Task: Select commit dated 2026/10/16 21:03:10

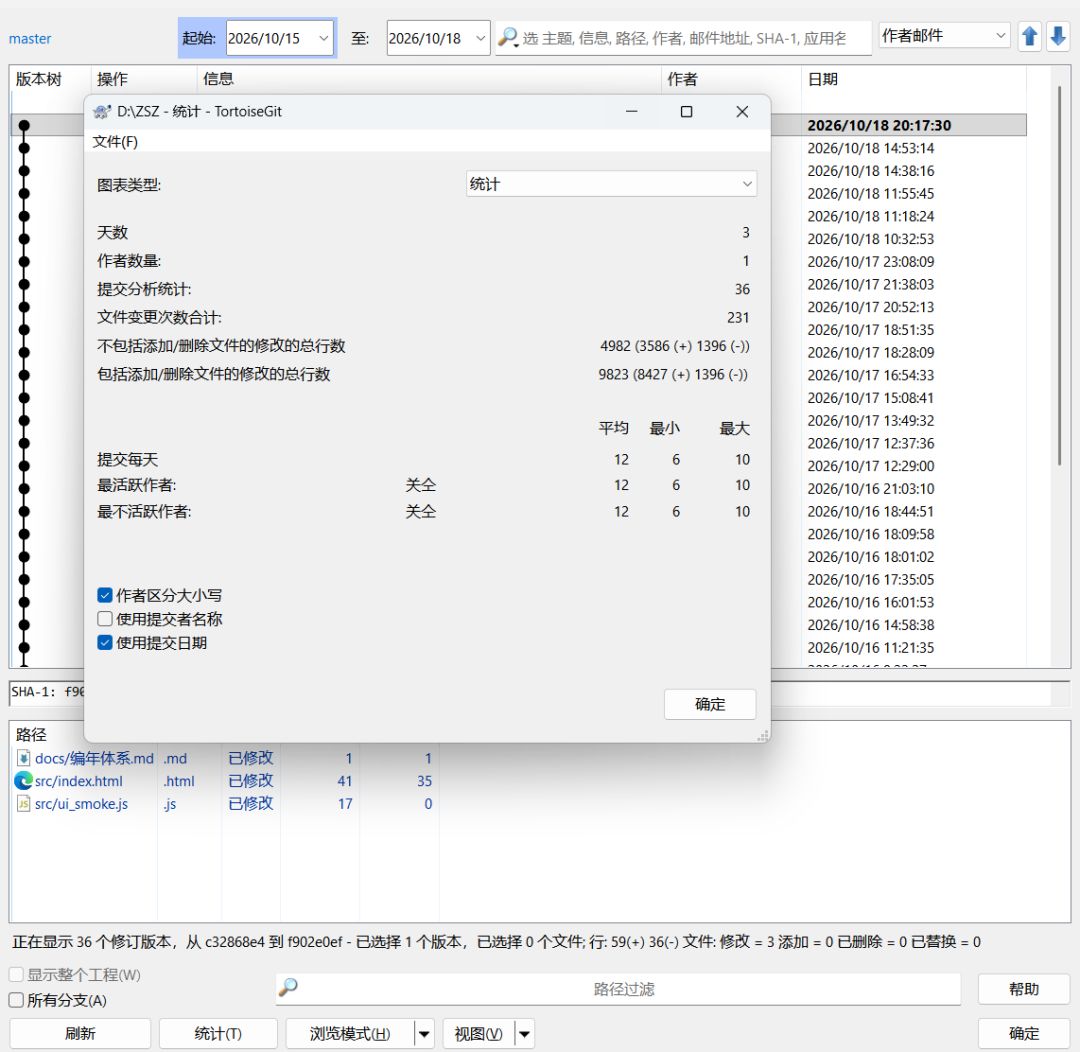Action: (x=871, y=488)
